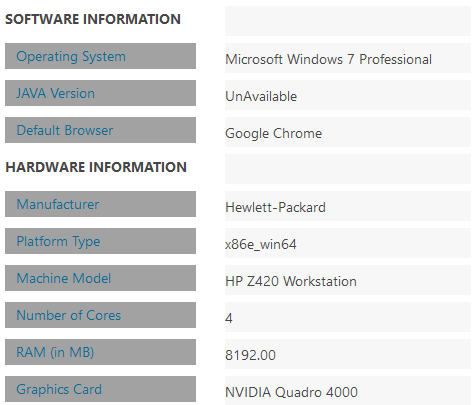Click the x86e_win64 platform value
The width and height of the screenshot is (476, 405).
261,245
